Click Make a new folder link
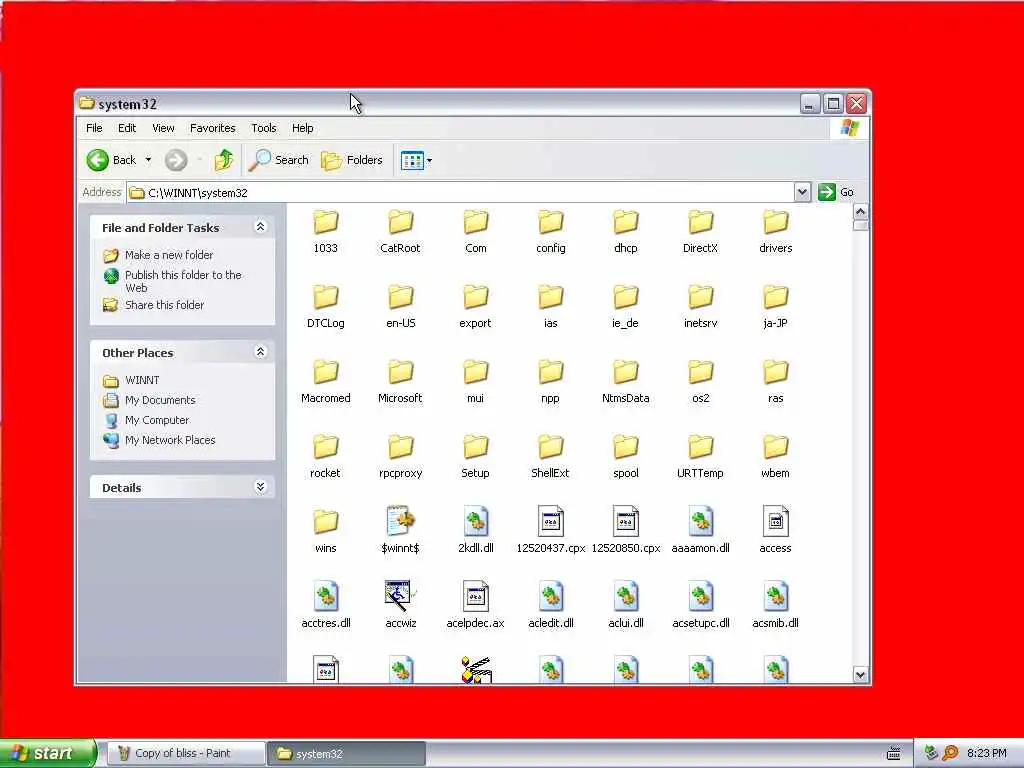This screenshot has width=1024, height=768. (169, 255)
